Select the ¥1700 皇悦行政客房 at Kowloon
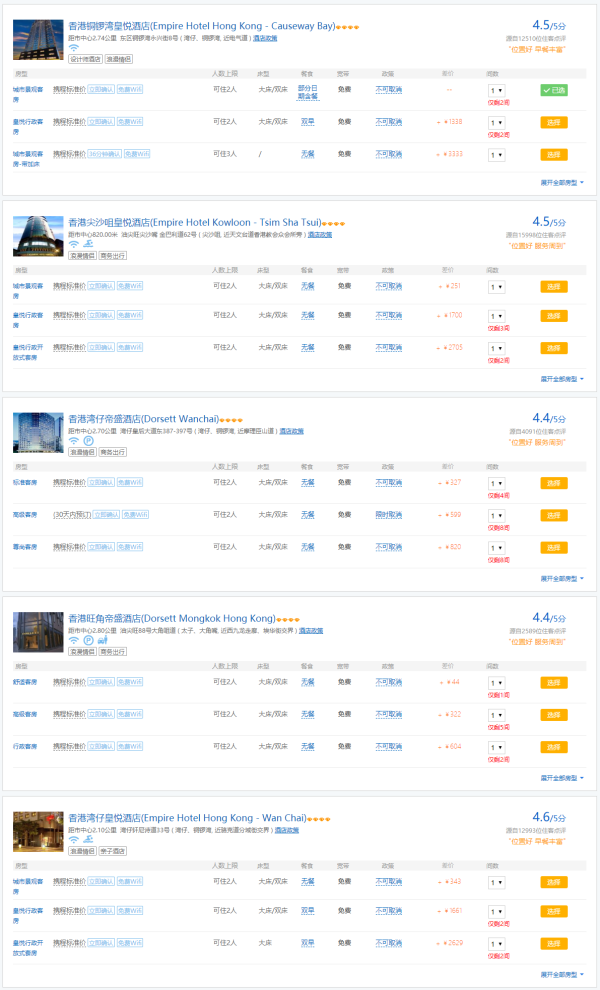 click(554, 316)
